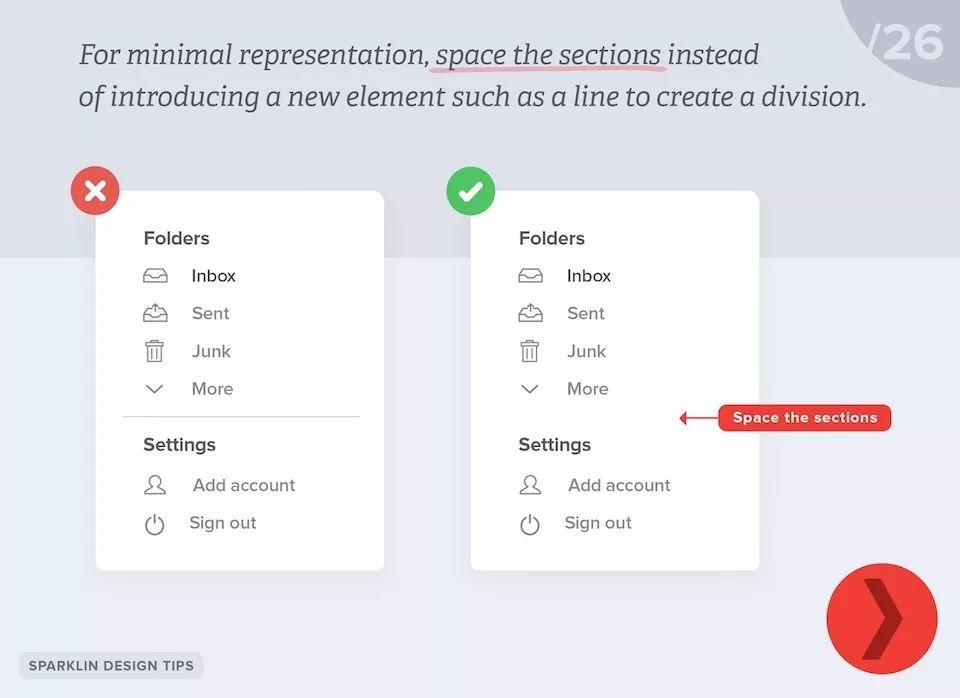
Task: Click the Inbox tray icon in right card
Action: point(530,276)
